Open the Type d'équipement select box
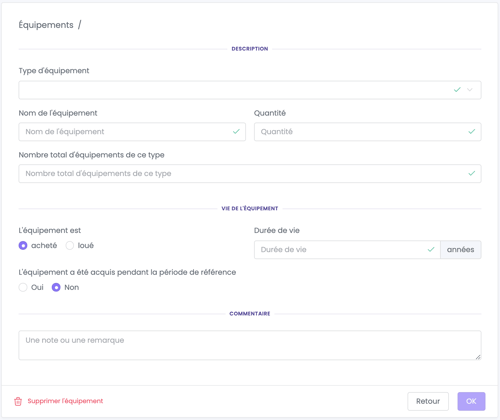The width and height of the screenshot is (500, 420). (250, 90)
